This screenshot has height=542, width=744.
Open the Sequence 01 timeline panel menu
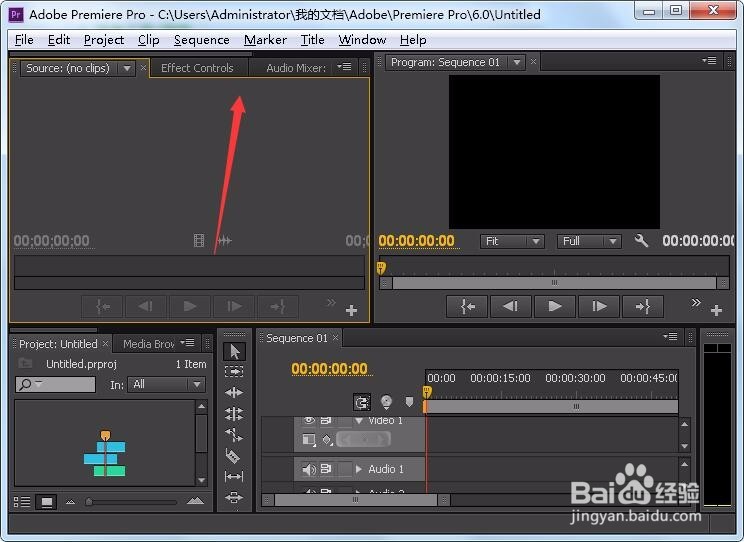point(670,336)
